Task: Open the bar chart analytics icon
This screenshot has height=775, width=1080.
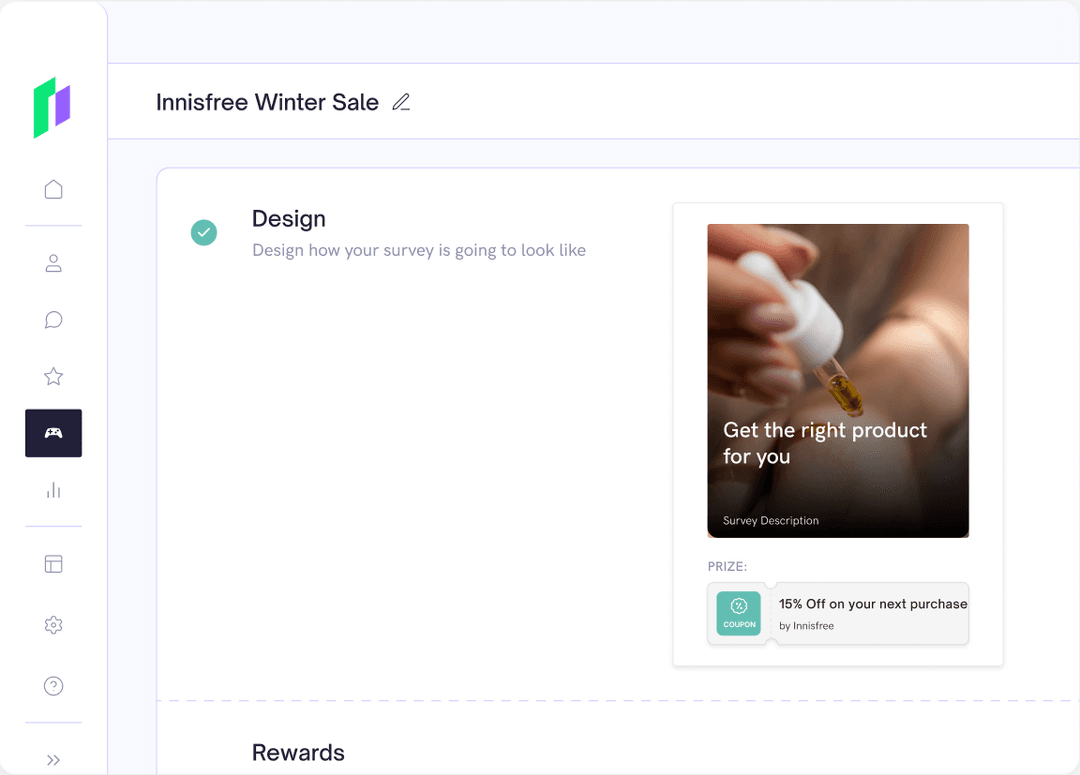Action: pyautogui.click(x=54, y=490)
